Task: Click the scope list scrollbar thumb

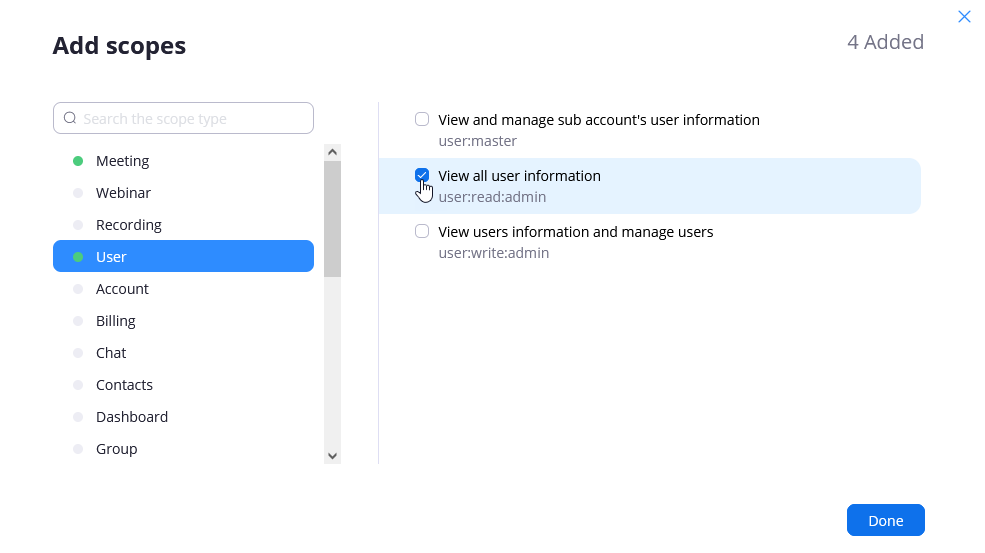Action: (332, 218)
